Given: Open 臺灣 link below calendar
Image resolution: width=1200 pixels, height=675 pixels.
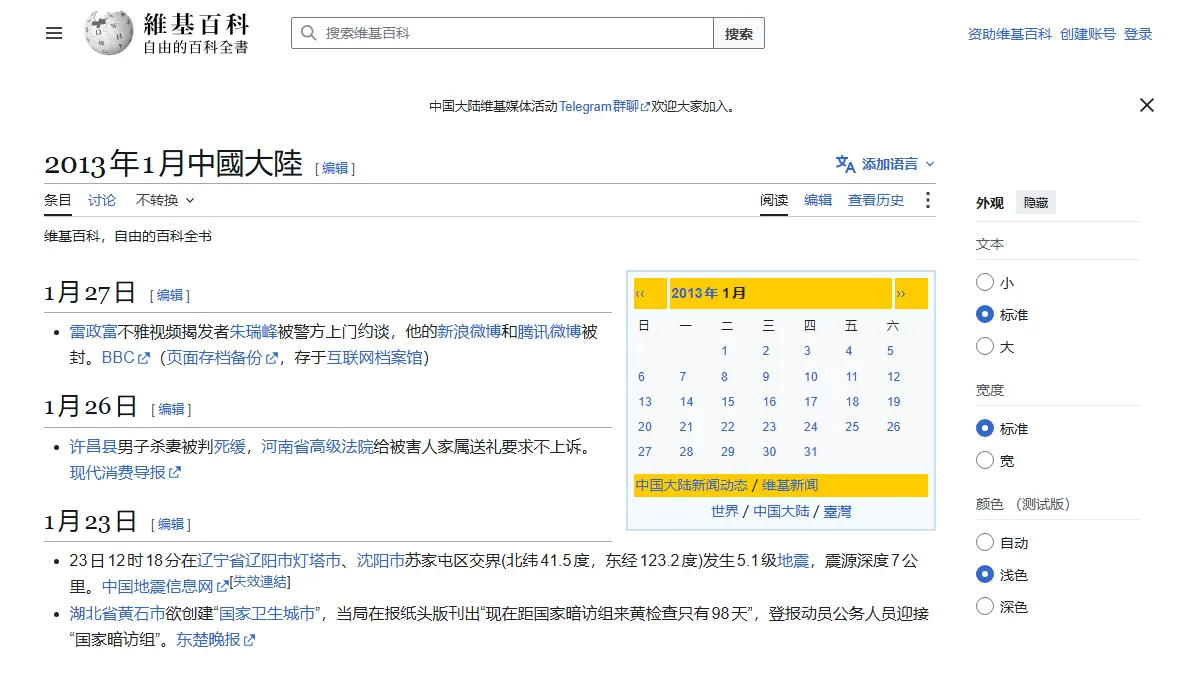Looking at the screenshot, I should point(837,512).
